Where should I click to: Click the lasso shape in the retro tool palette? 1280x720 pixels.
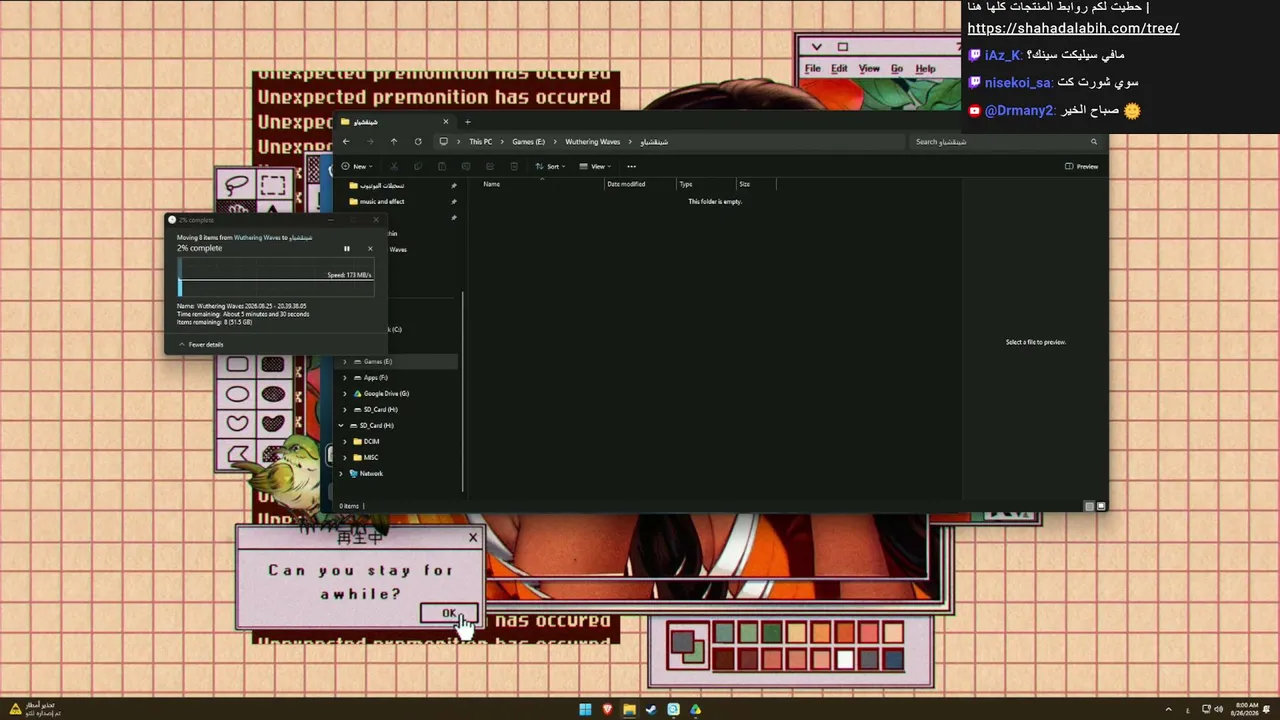click(x=237, y=185)
